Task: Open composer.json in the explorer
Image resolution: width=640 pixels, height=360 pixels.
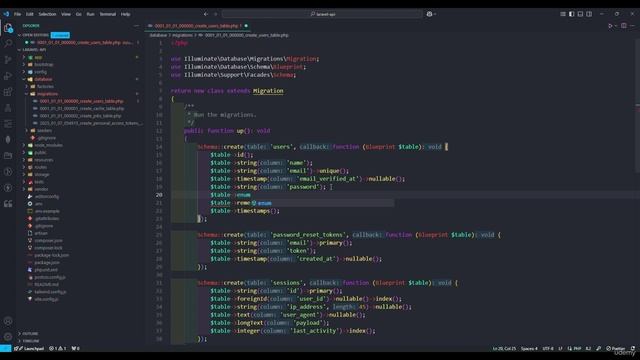Action: (48, 240)
